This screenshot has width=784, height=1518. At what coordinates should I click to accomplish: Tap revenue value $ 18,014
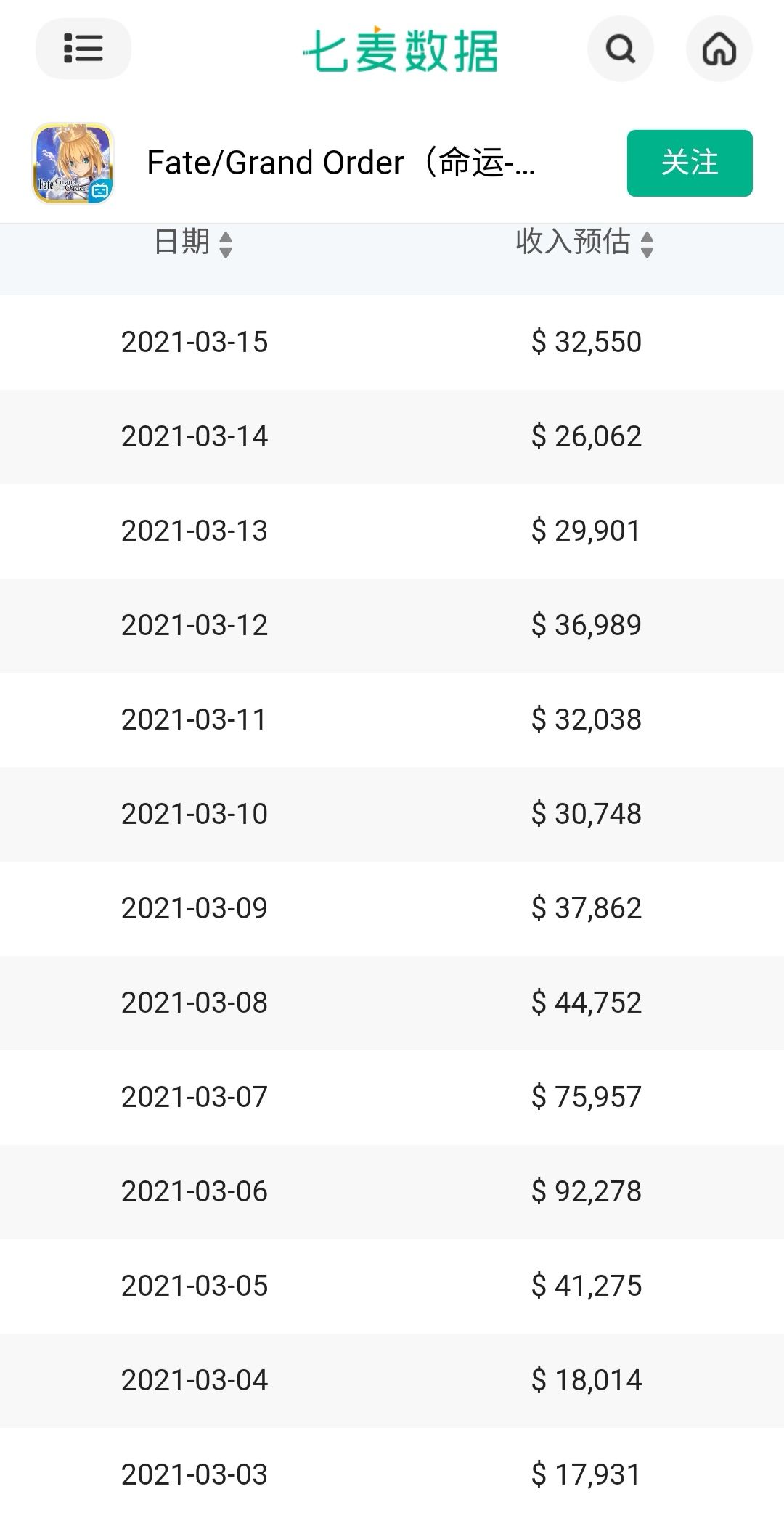click(586, 1380)
